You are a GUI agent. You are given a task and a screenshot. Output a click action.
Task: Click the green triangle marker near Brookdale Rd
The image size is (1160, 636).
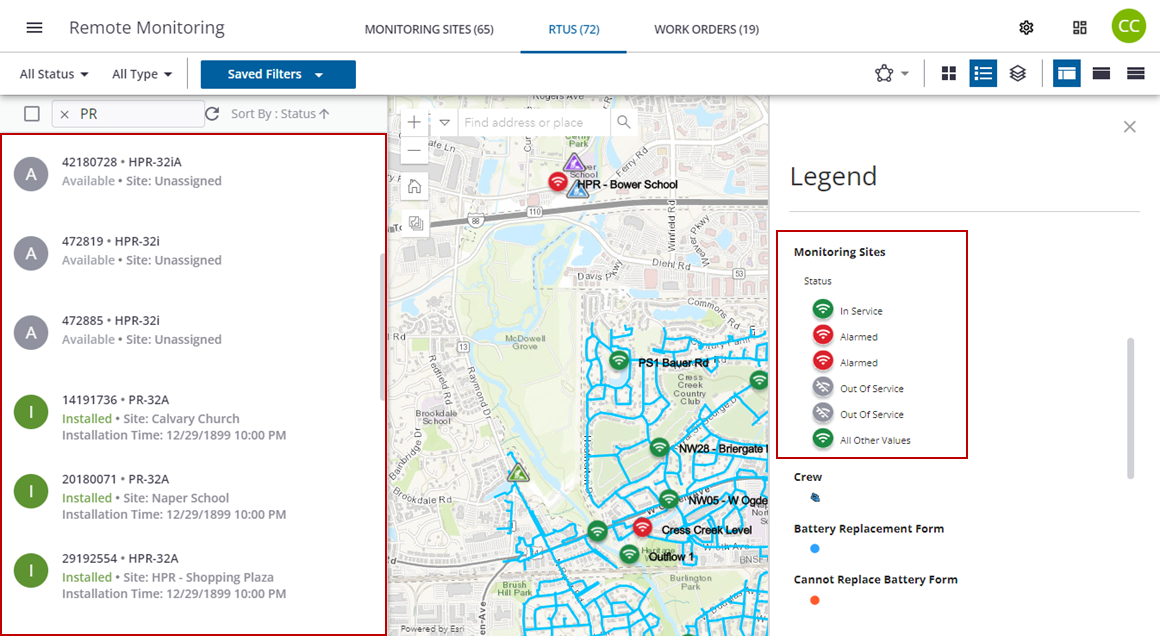coord(519,472)
